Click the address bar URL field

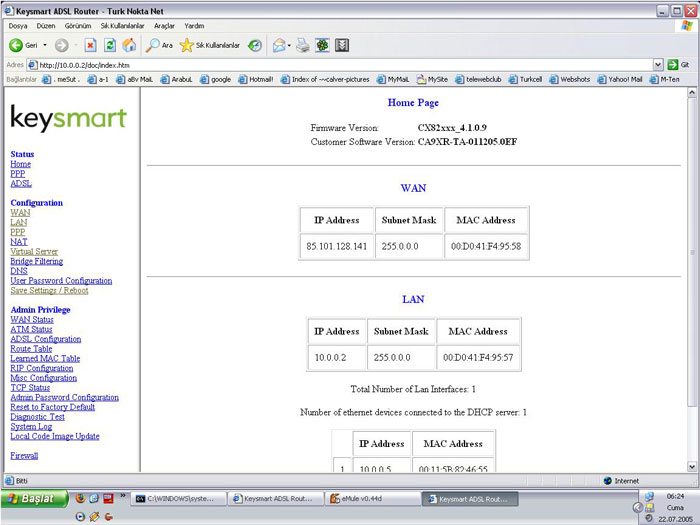(339, 65)
